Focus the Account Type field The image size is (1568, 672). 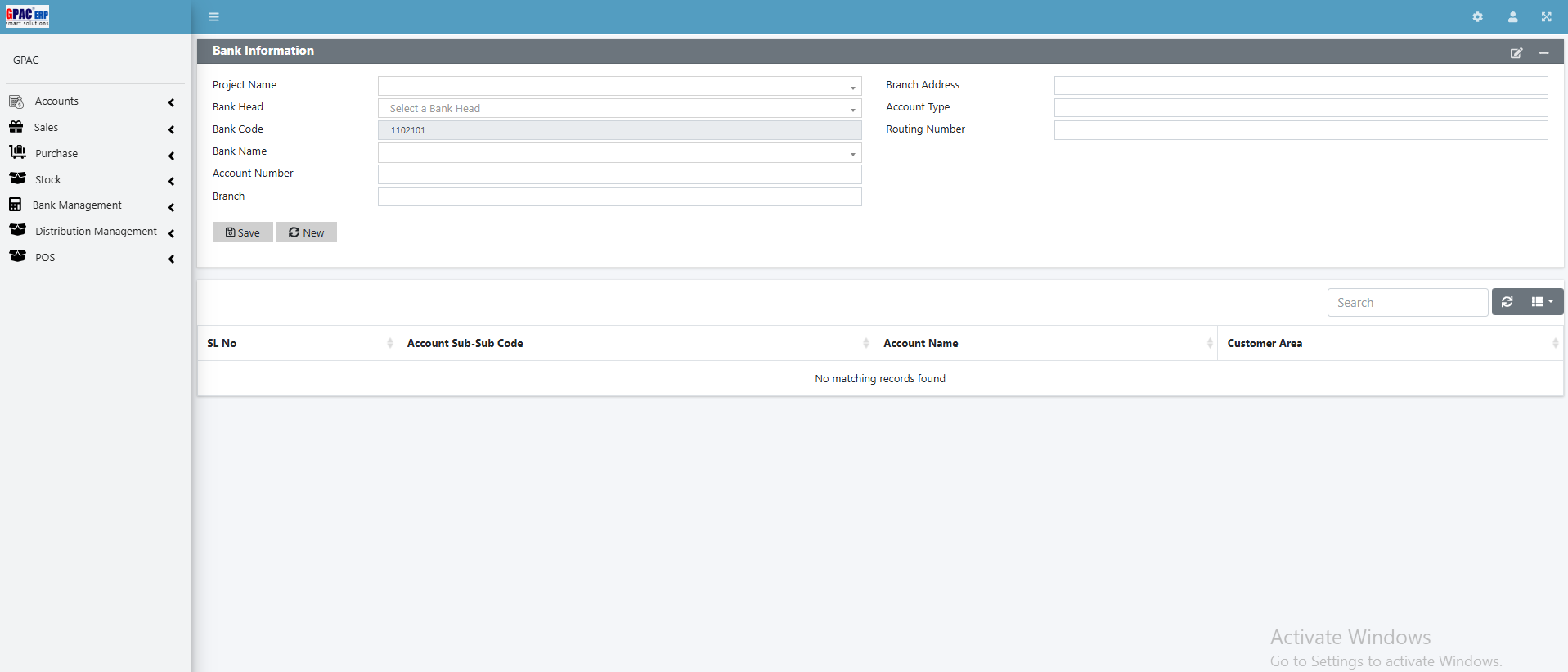coord(1301,108)
